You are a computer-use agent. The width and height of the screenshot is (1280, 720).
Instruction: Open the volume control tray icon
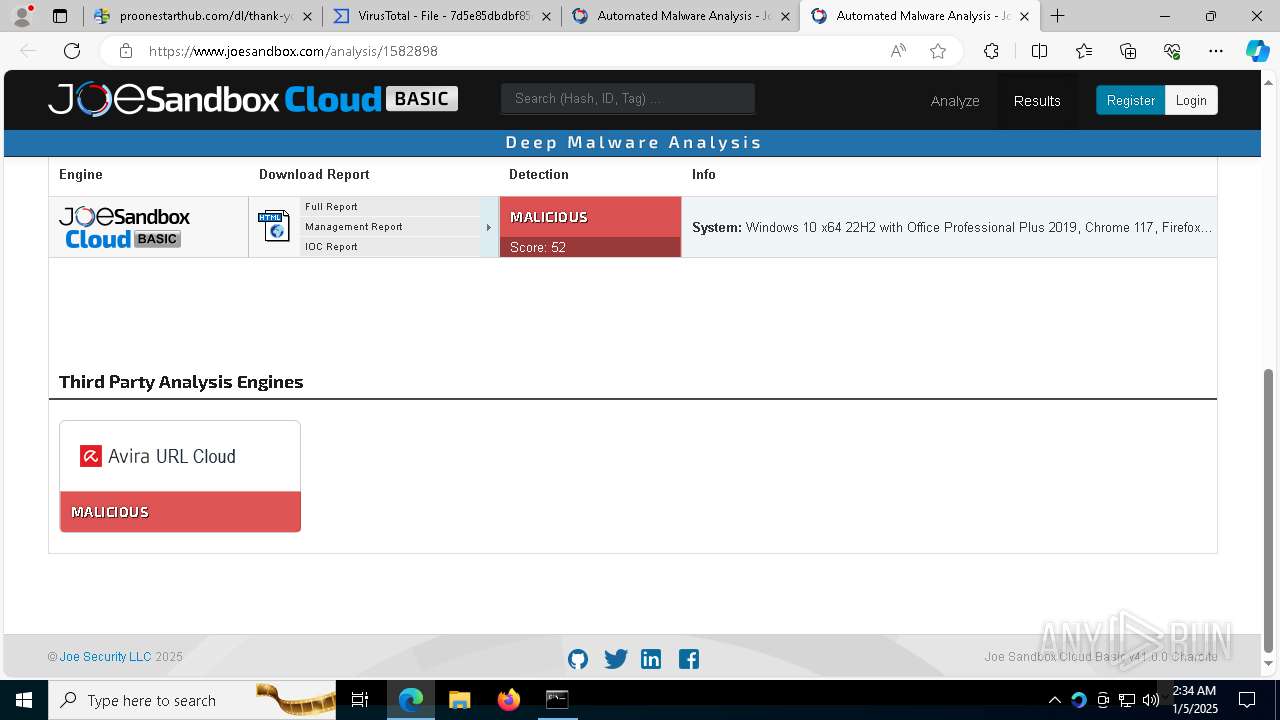click(1151, 700)
